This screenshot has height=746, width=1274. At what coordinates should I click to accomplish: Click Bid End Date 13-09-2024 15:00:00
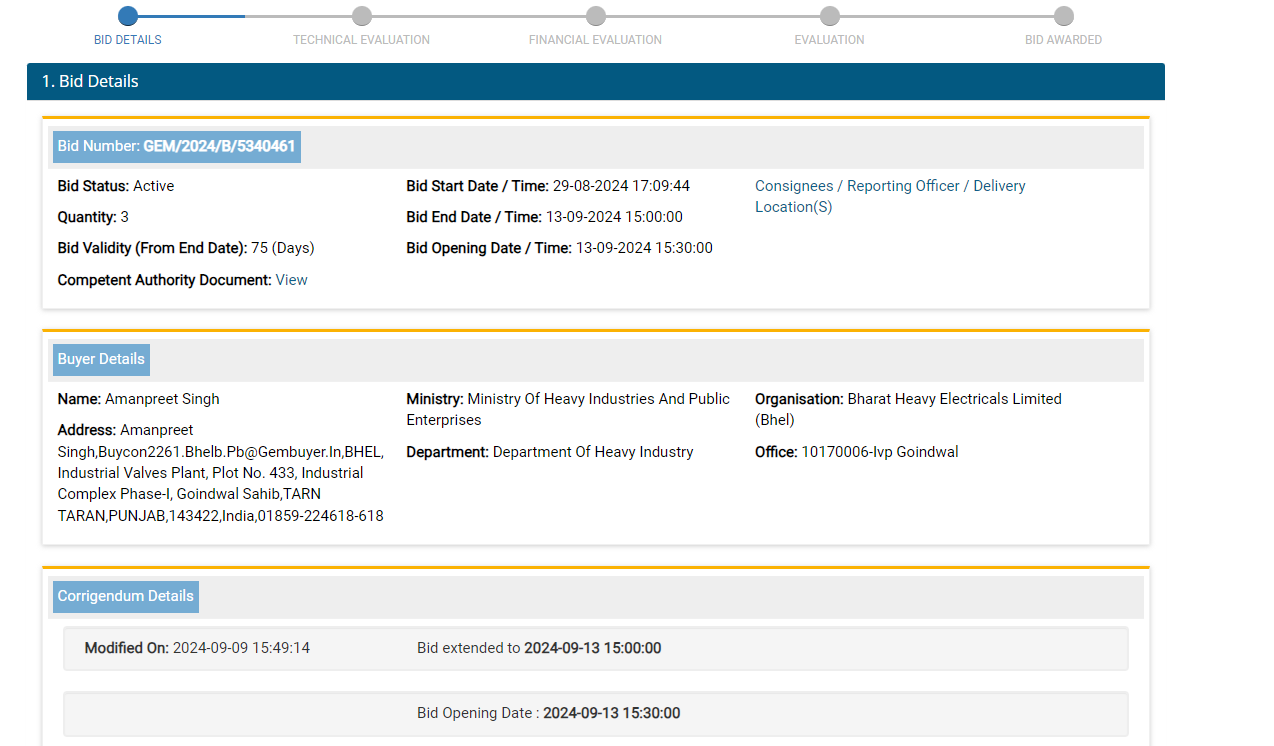pos(544,217)
